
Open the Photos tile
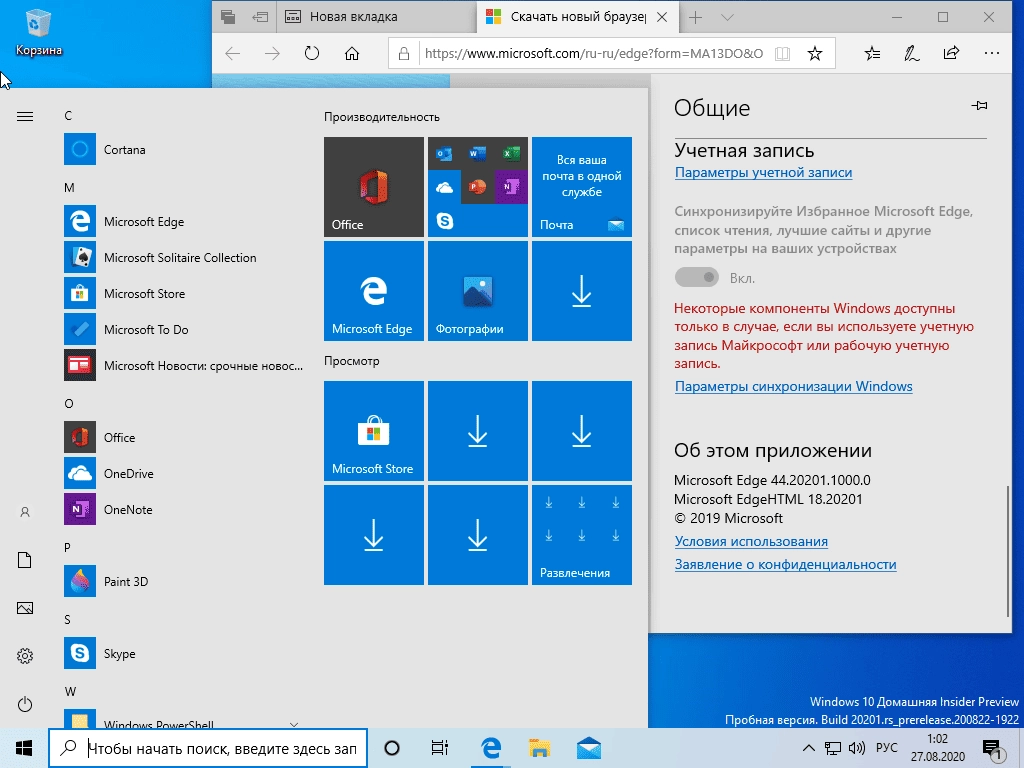(477, 291)
